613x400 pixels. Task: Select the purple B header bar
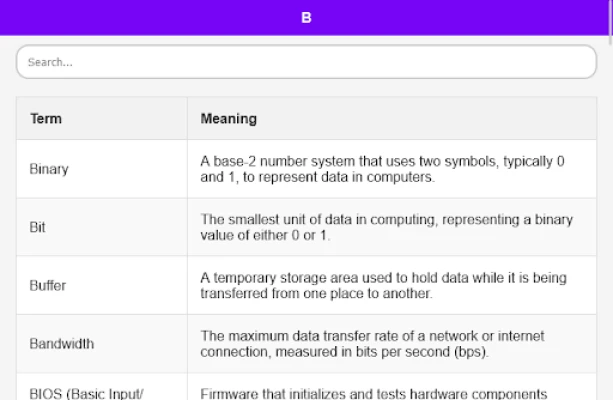click(305, 18)
